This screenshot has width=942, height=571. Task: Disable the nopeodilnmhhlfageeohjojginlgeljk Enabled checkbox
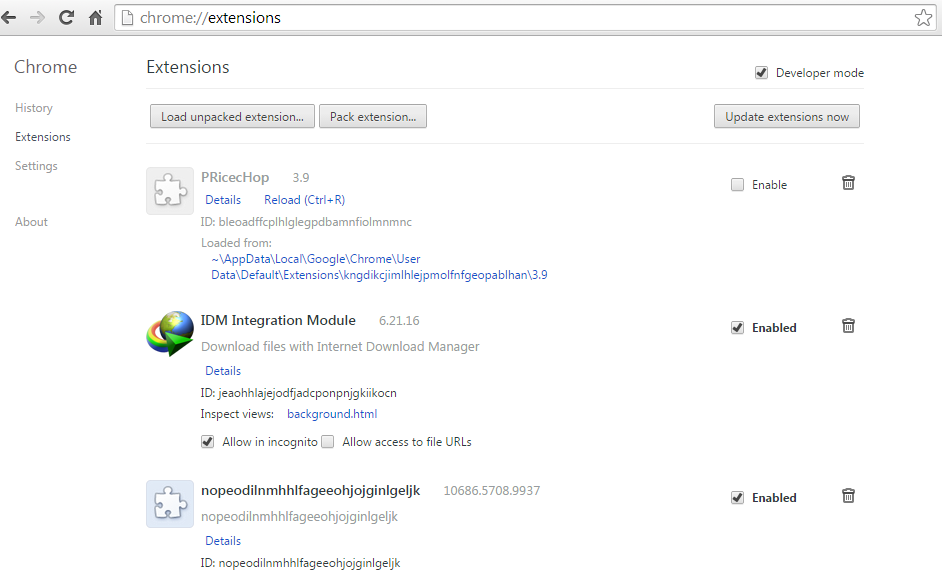point(737,498)
